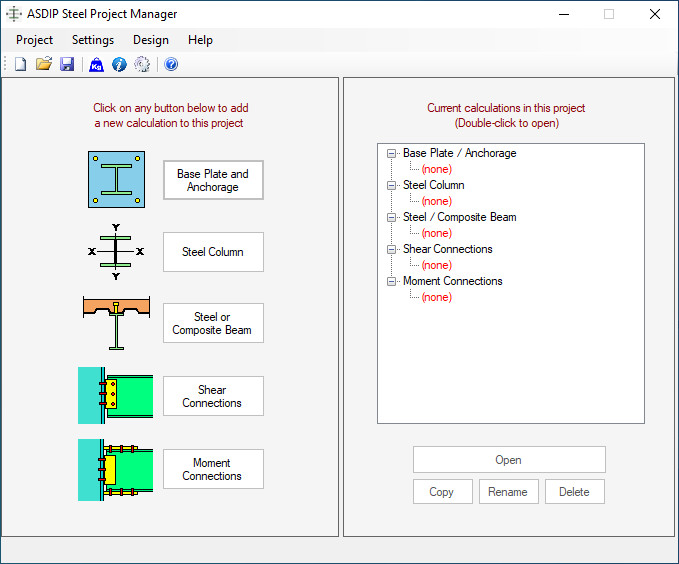This screenshot has height=564, width=679.
Task: Select (none) under Shear Connections
Action: [x=436, y=265]
